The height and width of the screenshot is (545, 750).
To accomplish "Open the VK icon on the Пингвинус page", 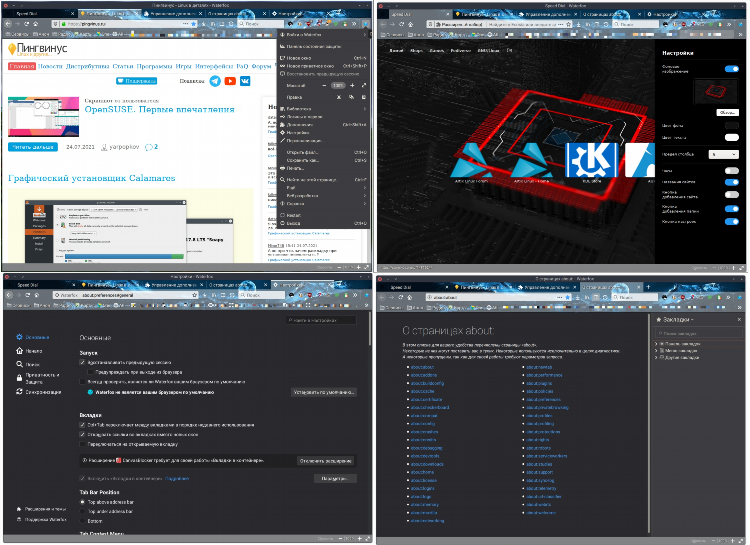I will click(245, 81).
